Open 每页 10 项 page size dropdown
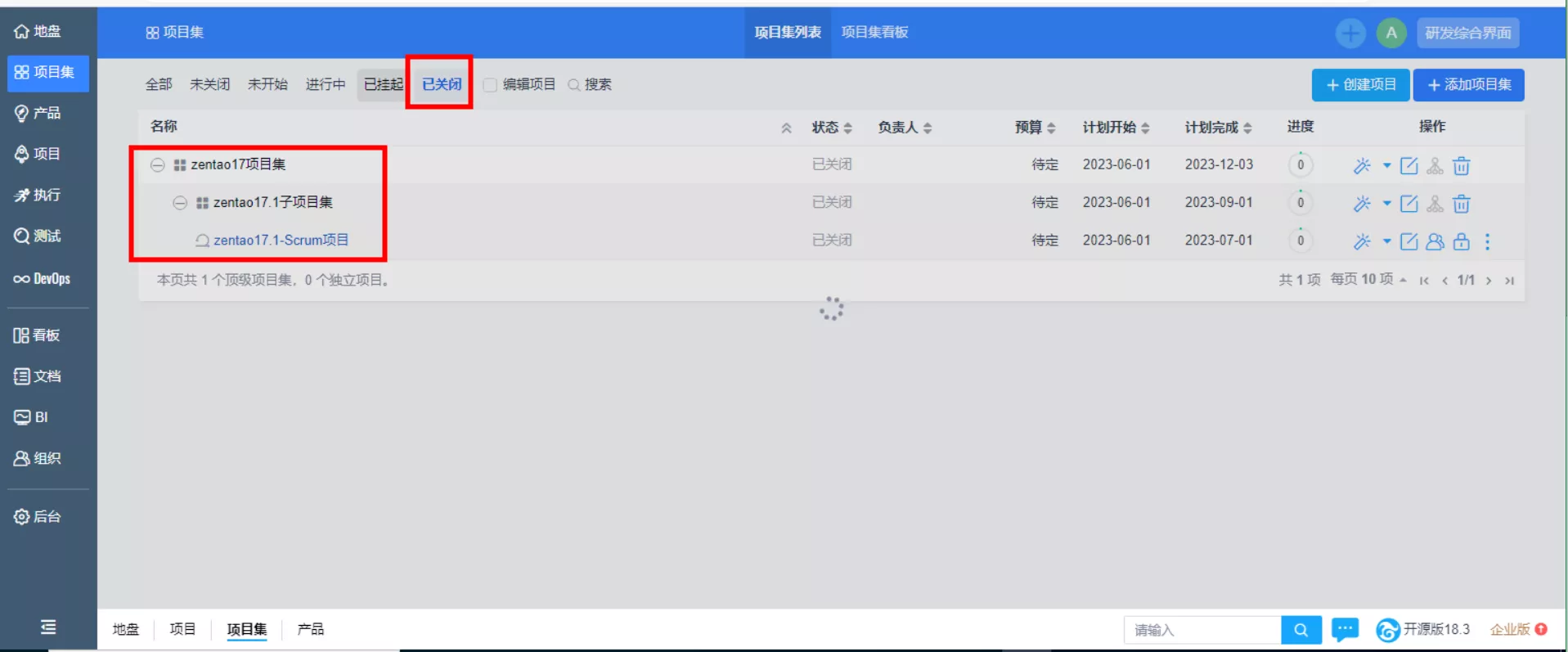 pos(1368,280)
